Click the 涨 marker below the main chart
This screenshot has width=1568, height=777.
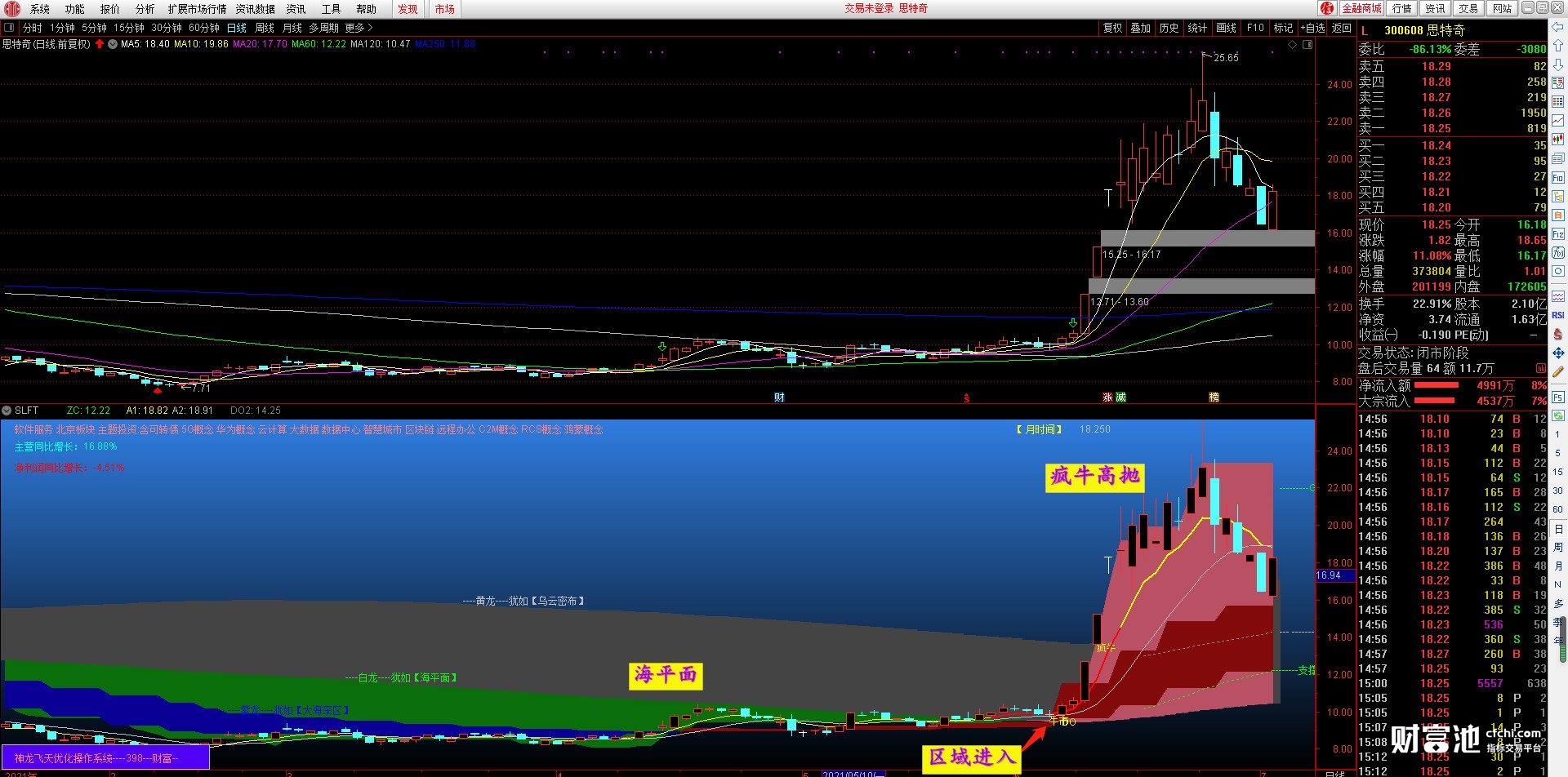[1107, 397]
